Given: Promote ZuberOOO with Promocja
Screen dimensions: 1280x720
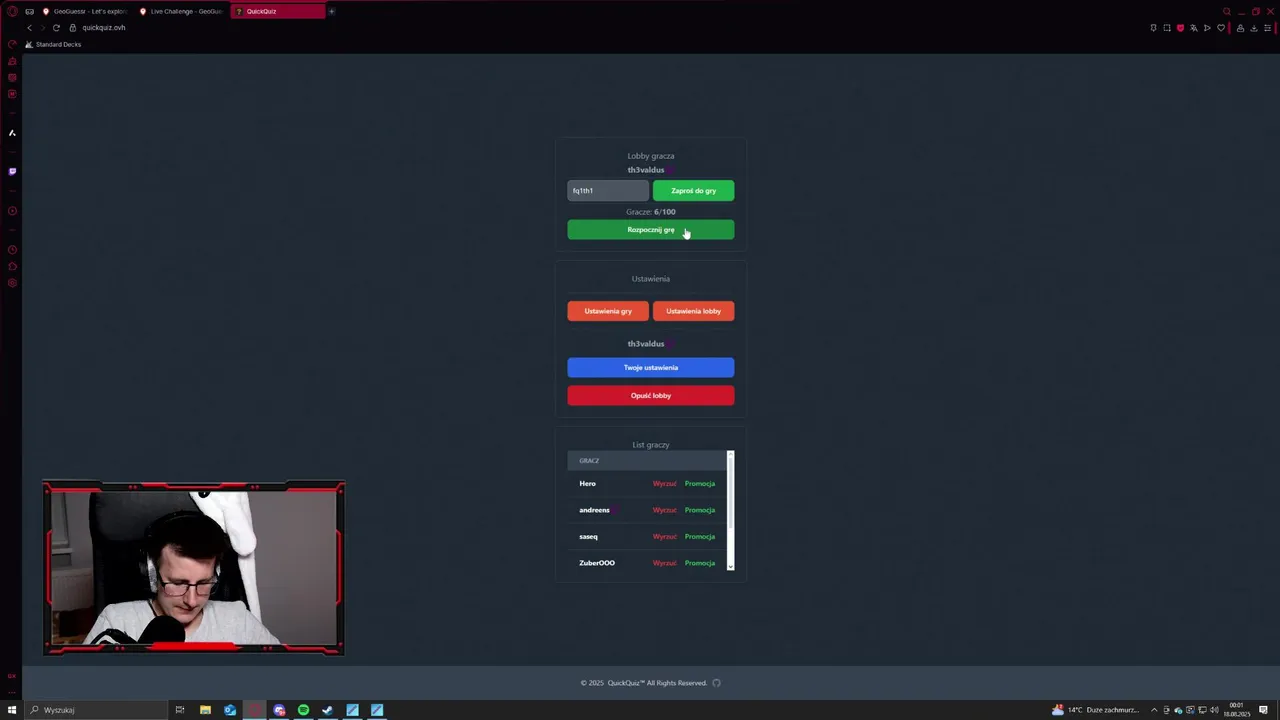Looking at the screenshot, I should pyautogui.click(x=700, y=563).
